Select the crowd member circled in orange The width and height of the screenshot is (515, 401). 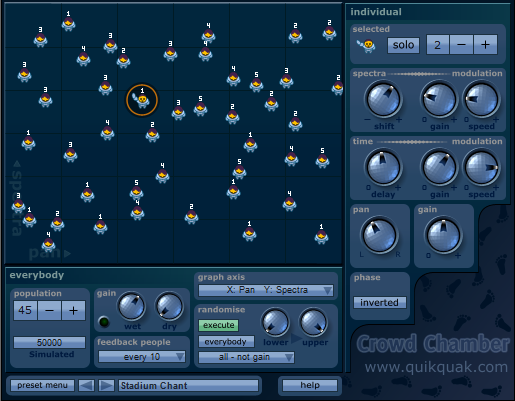(142, 100)
